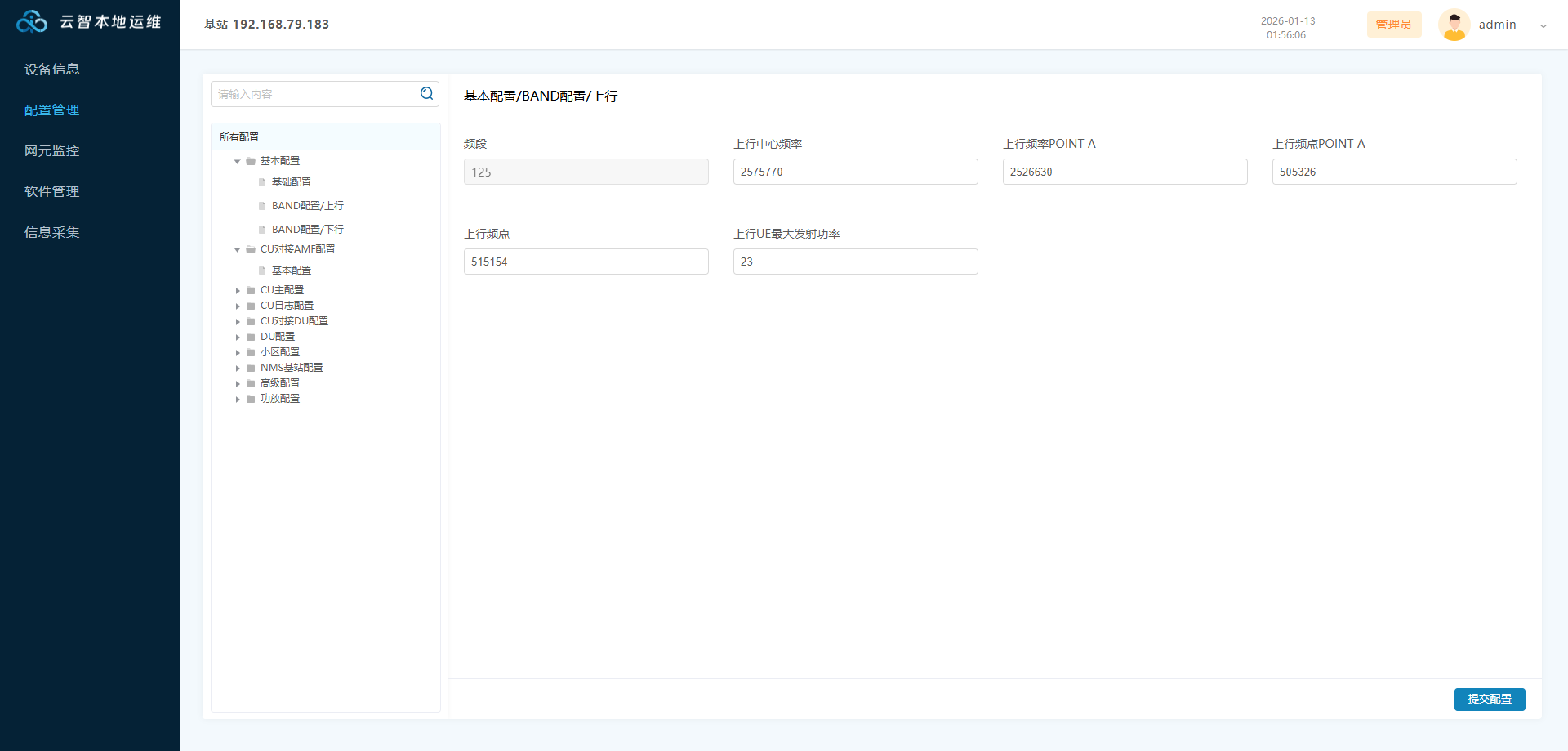Click the BAND配置/下行 file icon
The image size is (1568, 751).
tap(262, 230)
